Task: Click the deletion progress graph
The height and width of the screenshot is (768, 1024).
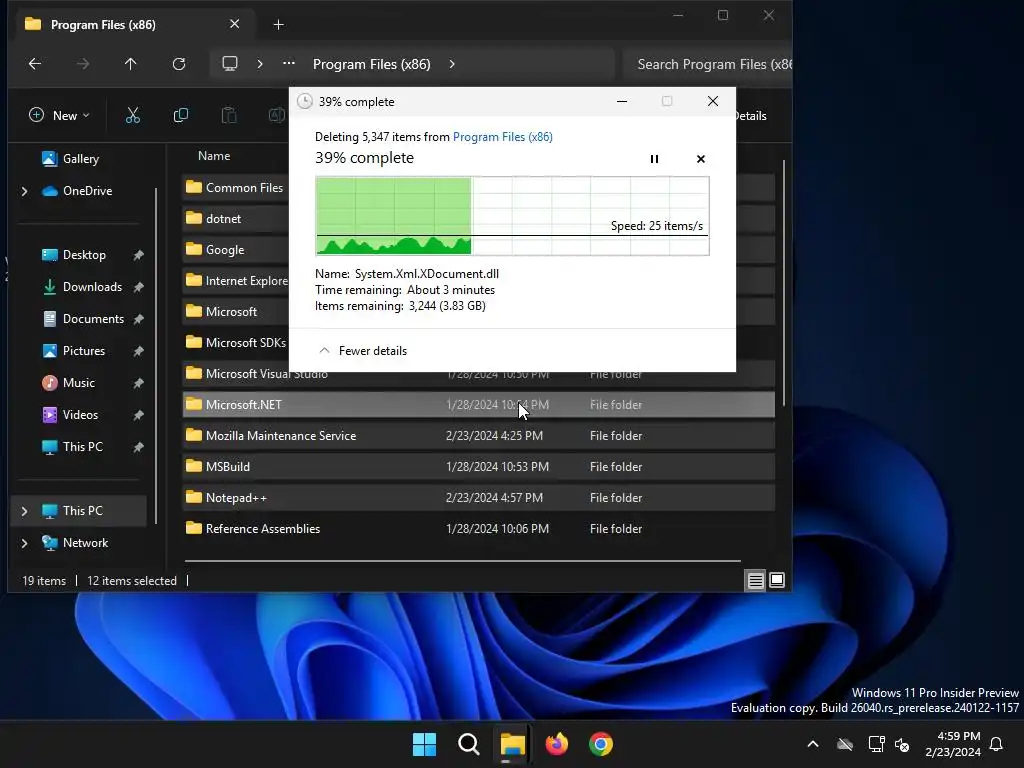Action: [x=512, y=216]
